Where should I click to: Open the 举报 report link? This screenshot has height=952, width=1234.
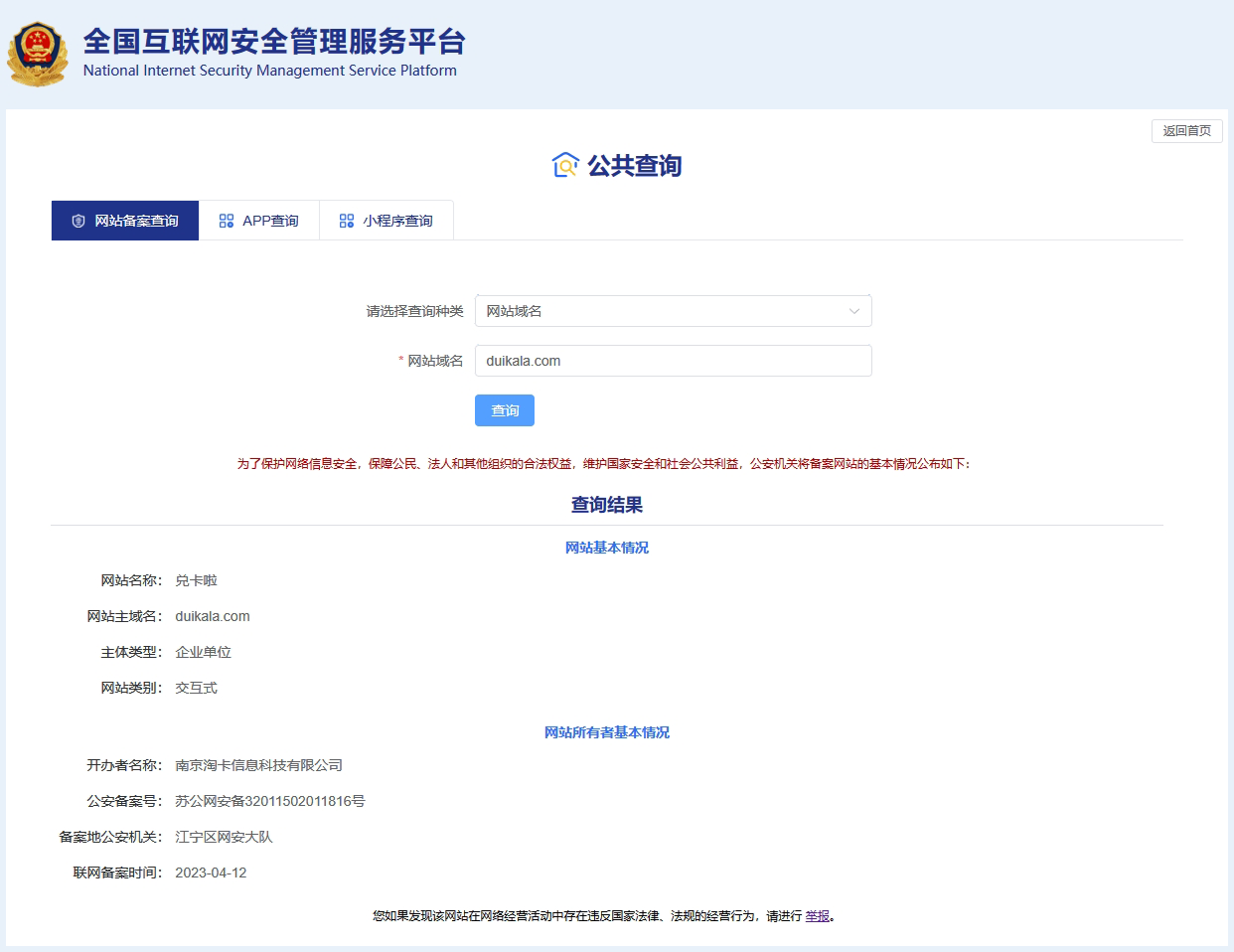[x=818, y=916]
